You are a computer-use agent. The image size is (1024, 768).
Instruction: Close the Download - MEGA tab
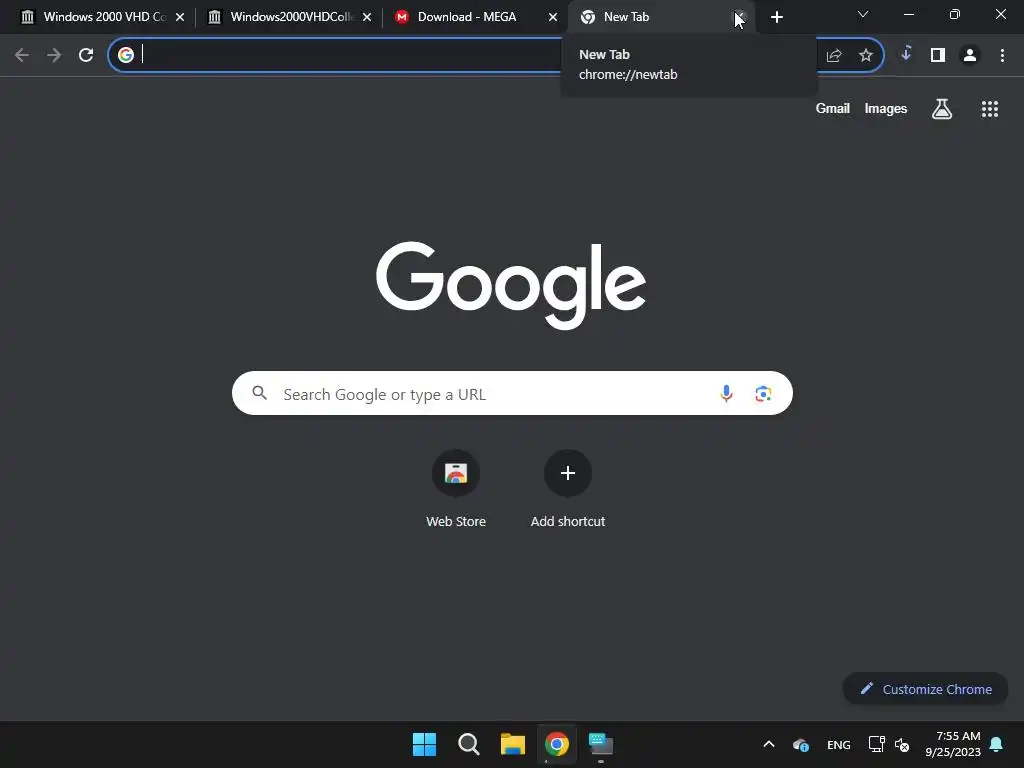pos(552,17)
